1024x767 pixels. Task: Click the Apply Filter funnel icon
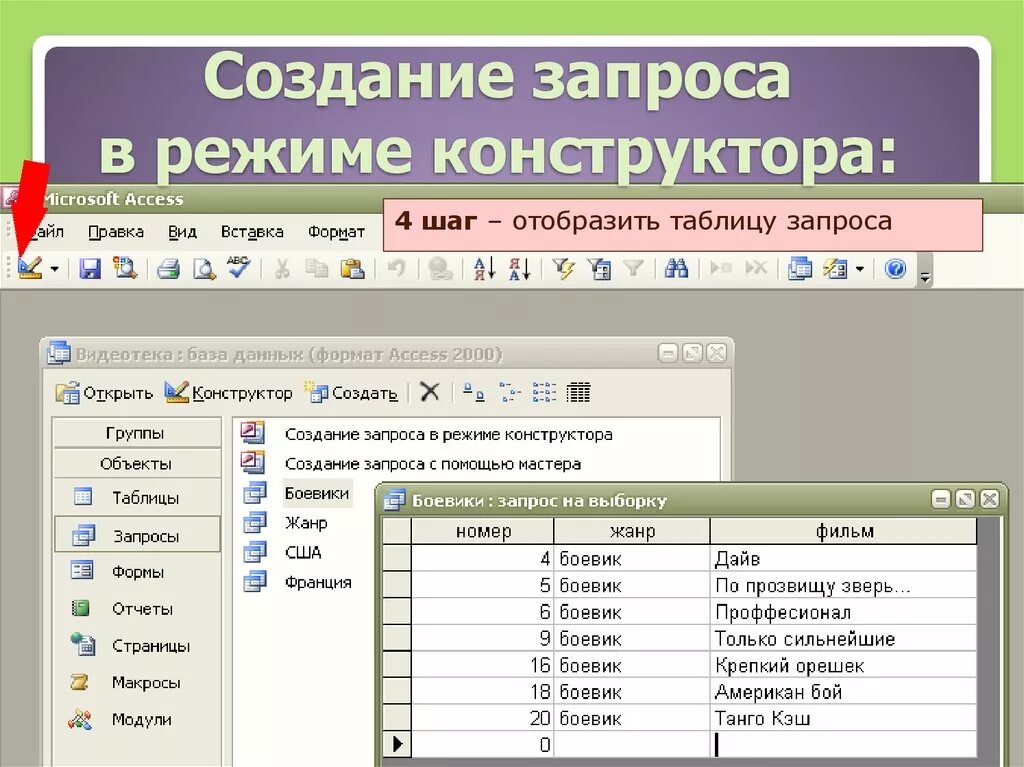[633, 268]
